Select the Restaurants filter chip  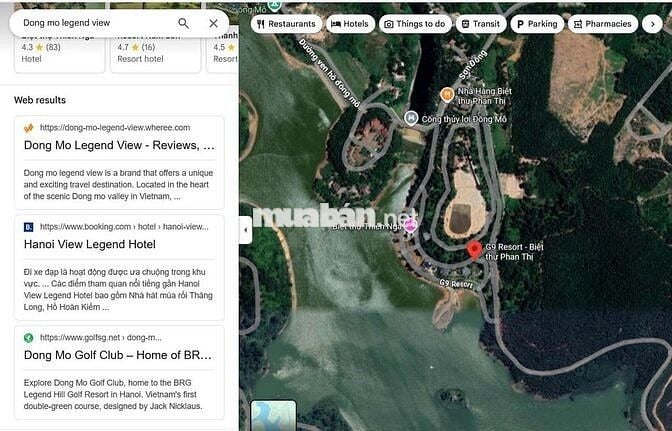[x=285, y=24]
